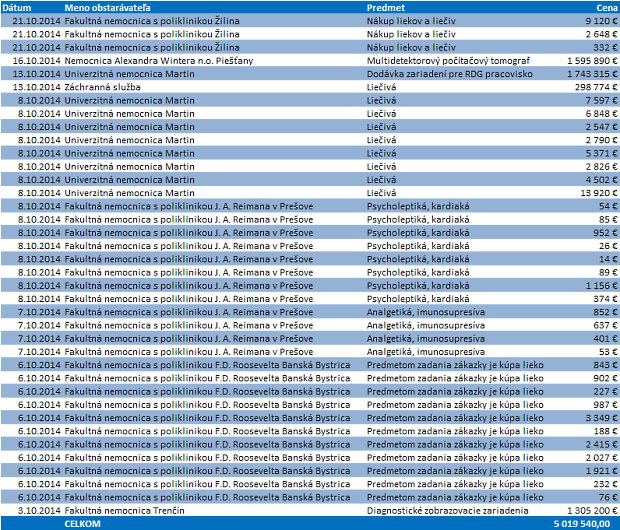Select Multidetektorový počítačový tomograf cell

click(x=448, y=61)
